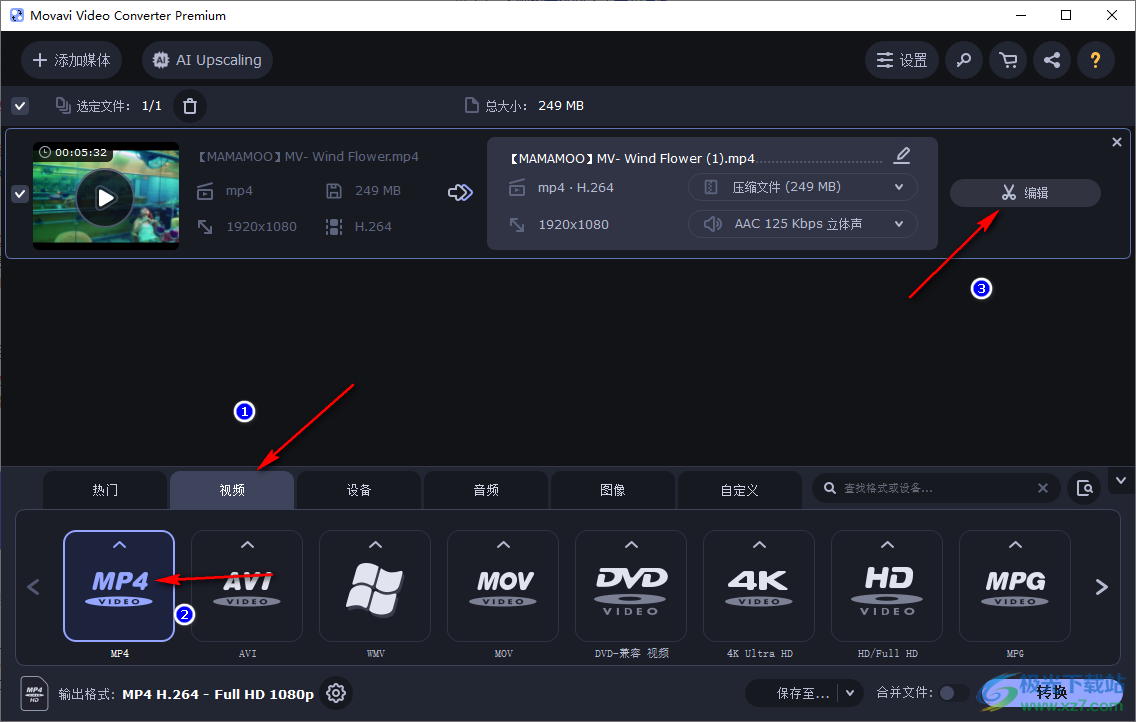Click the Convert (转换) button
This screenshot has width=1136, height=722.
pyautogui.click(x=1051, y=693)
